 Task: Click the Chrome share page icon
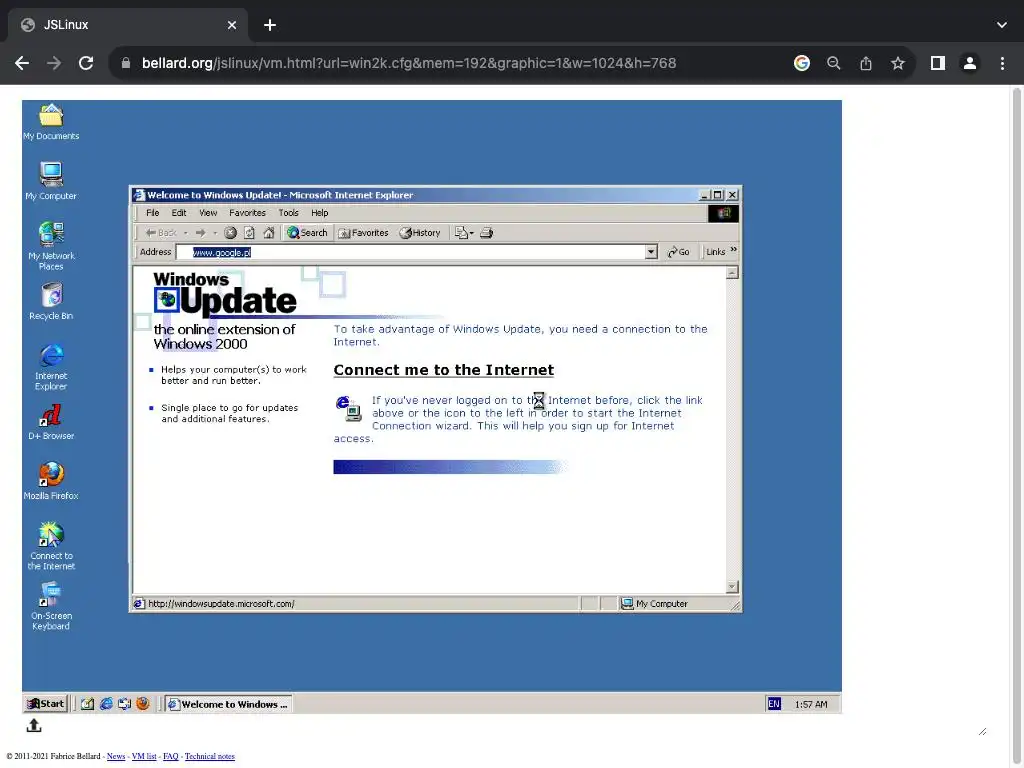[x=866, y=63]
